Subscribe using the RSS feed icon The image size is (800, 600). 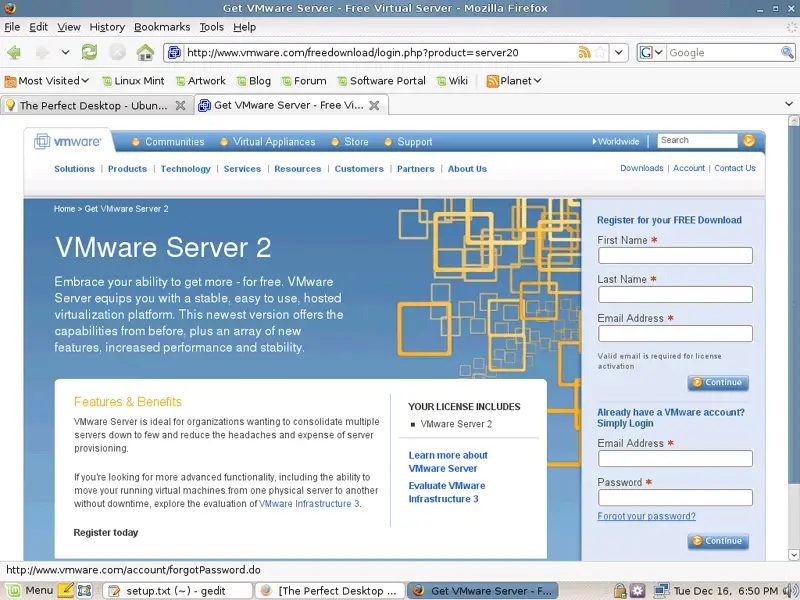pos(584,53)
